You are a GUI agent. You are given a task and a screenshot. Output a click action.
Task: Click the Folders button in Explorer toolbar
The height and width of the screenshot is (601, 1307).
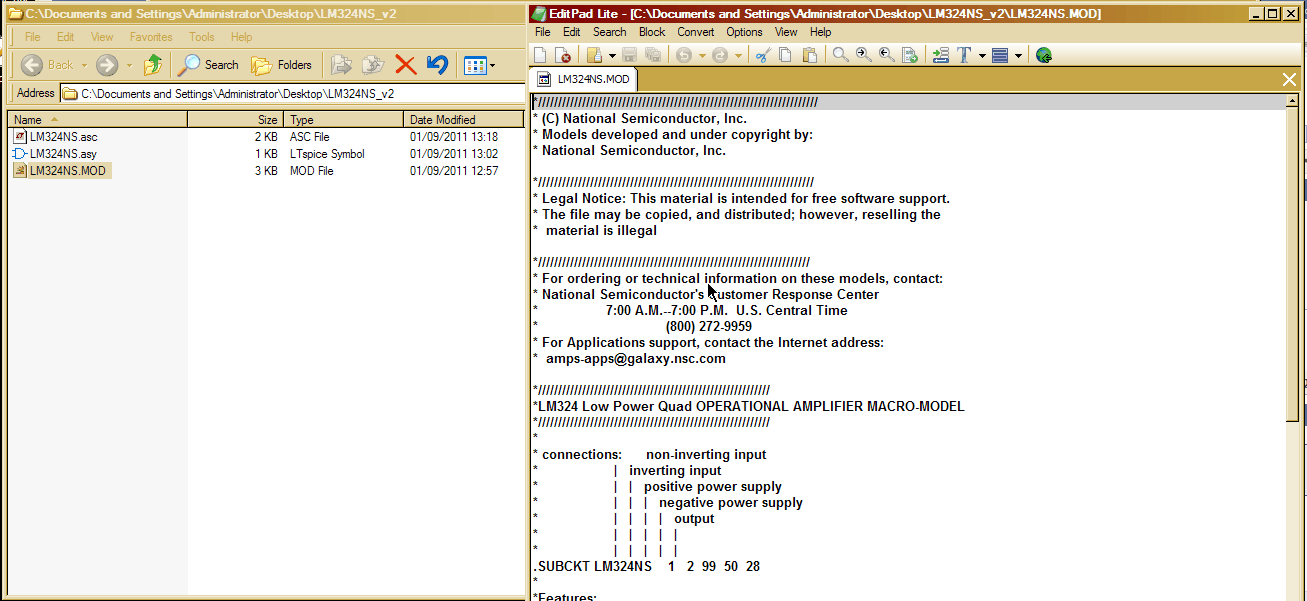pos(281,65)
